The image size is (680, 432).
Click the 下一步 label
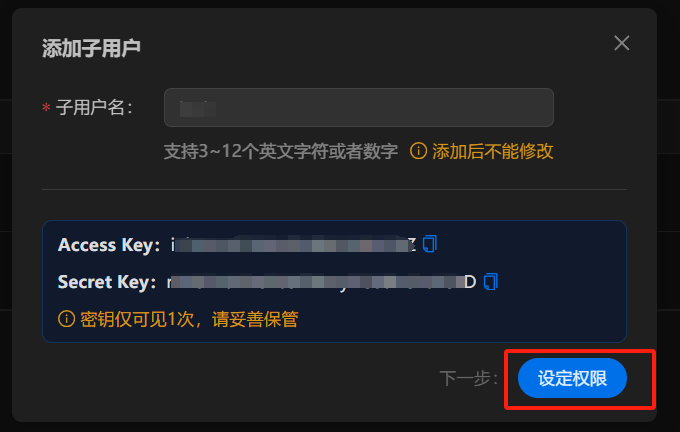tap(468, 378)
